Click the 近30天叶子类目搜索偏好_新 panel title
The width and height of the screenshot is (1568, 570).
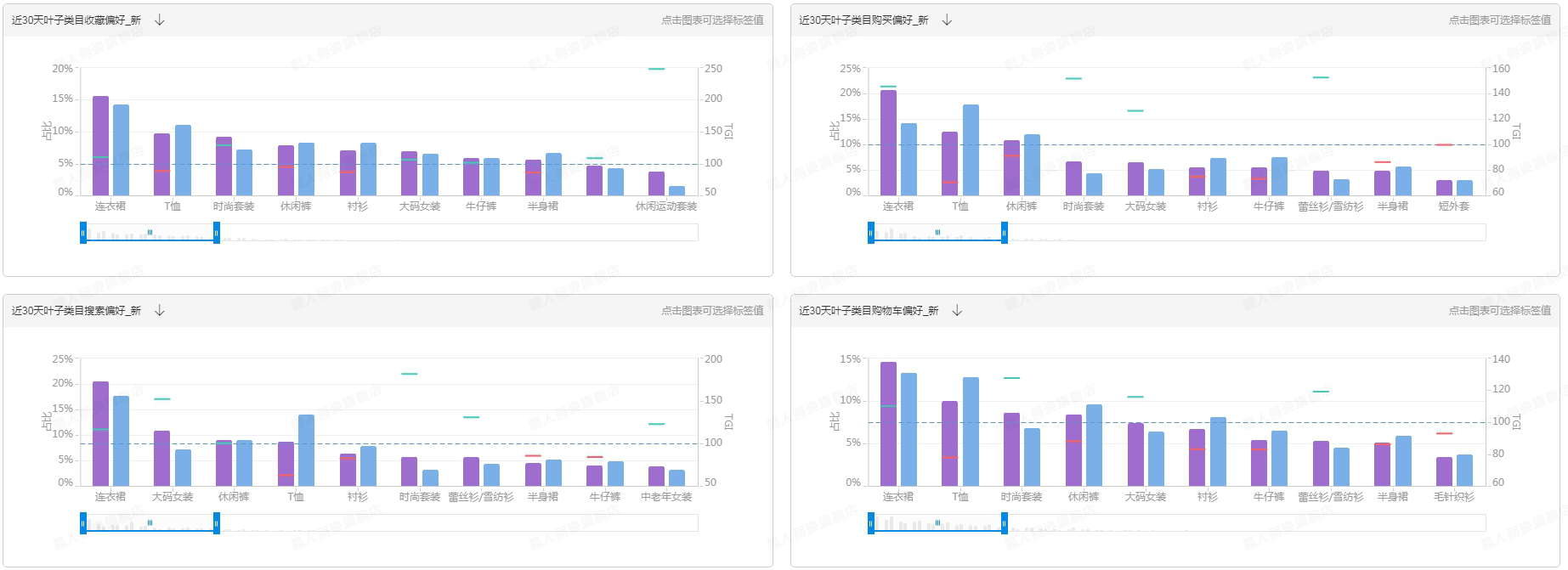click(76, 310)
